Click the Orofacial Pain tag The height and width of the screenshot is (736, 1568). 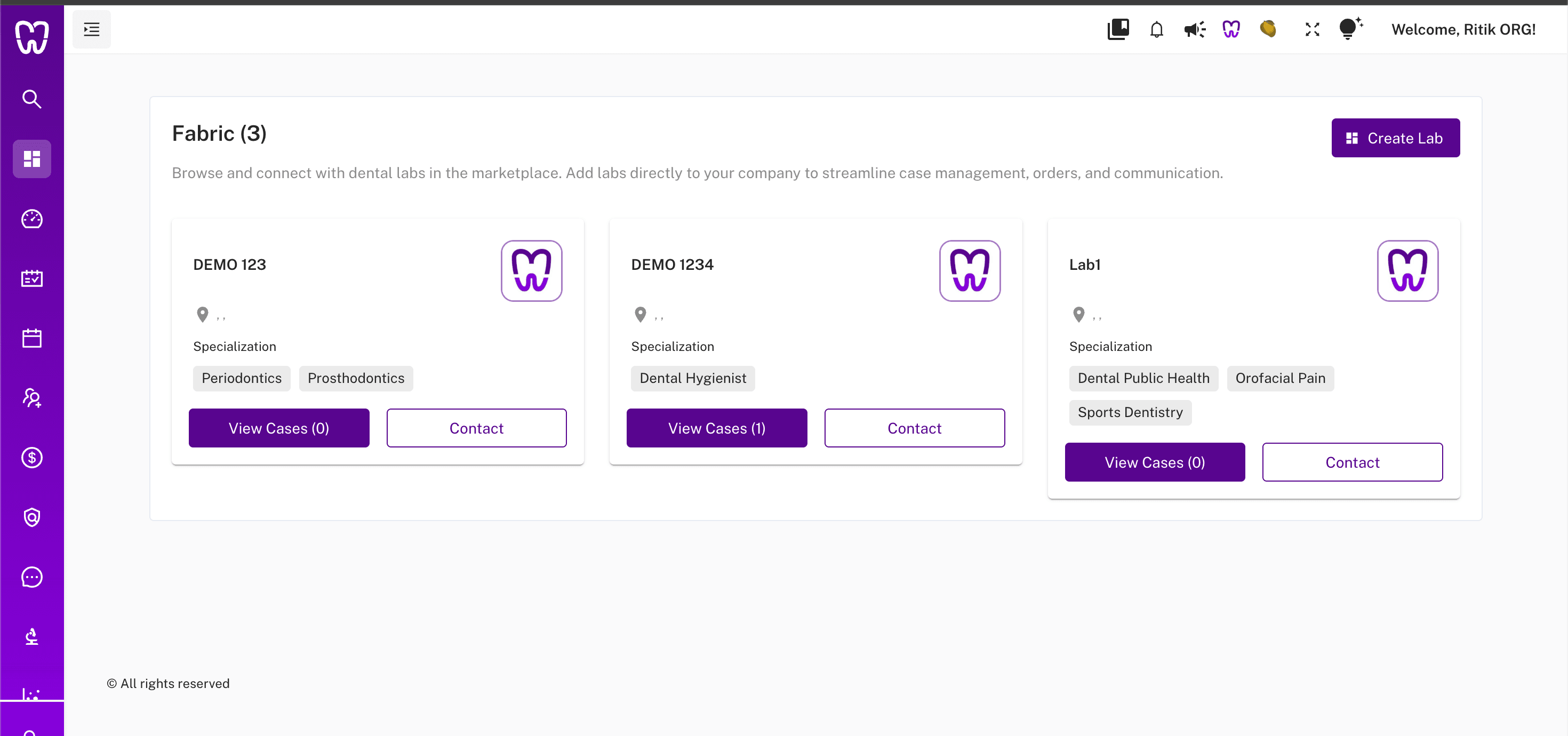click(x=1280, y=378)
